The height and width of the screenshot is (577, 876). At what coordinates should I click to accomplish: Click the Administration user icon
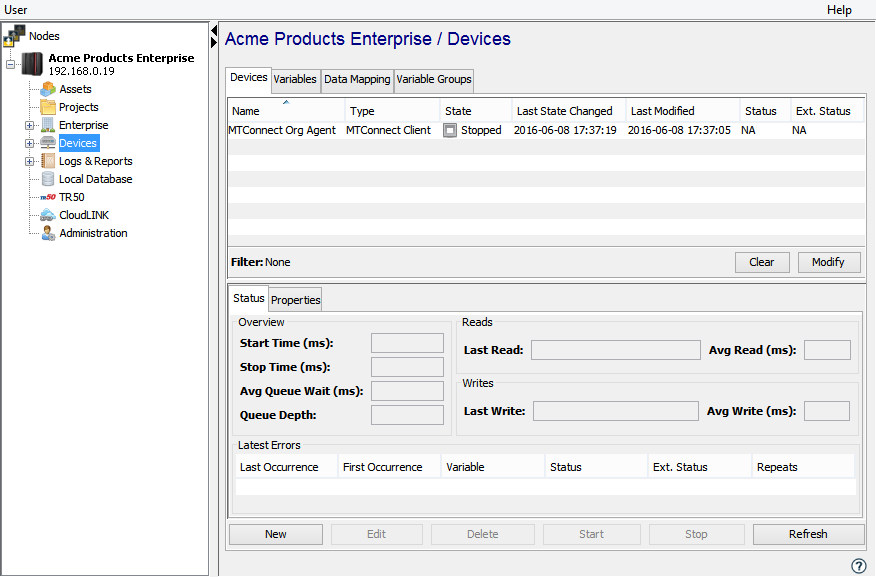click(48, 233)
